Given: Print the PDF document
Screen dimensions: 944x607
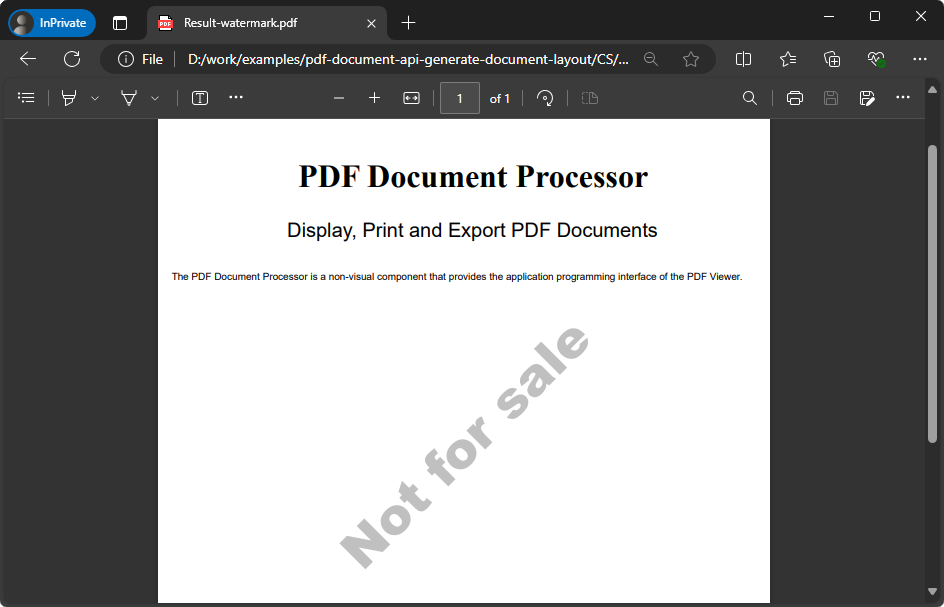Looking at the screenshot, I should [795, 98].
